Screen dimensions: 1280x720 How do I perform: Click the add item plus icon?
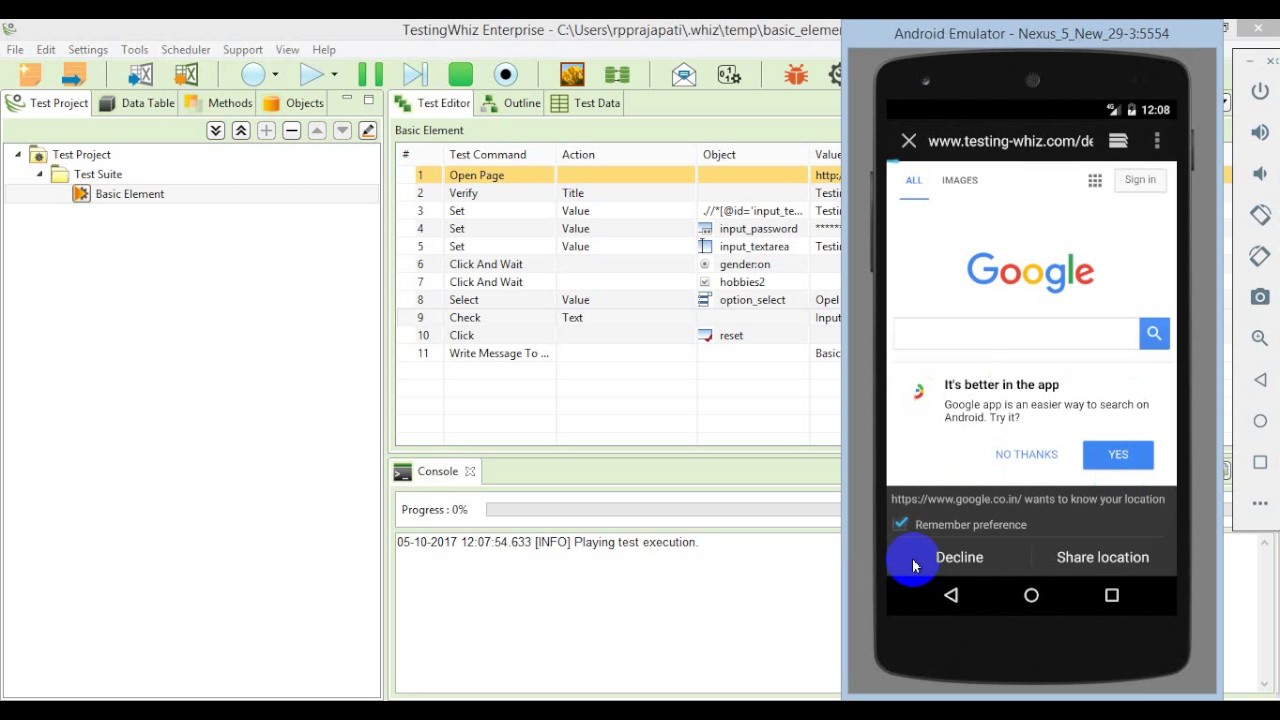(x=266, y=131)
